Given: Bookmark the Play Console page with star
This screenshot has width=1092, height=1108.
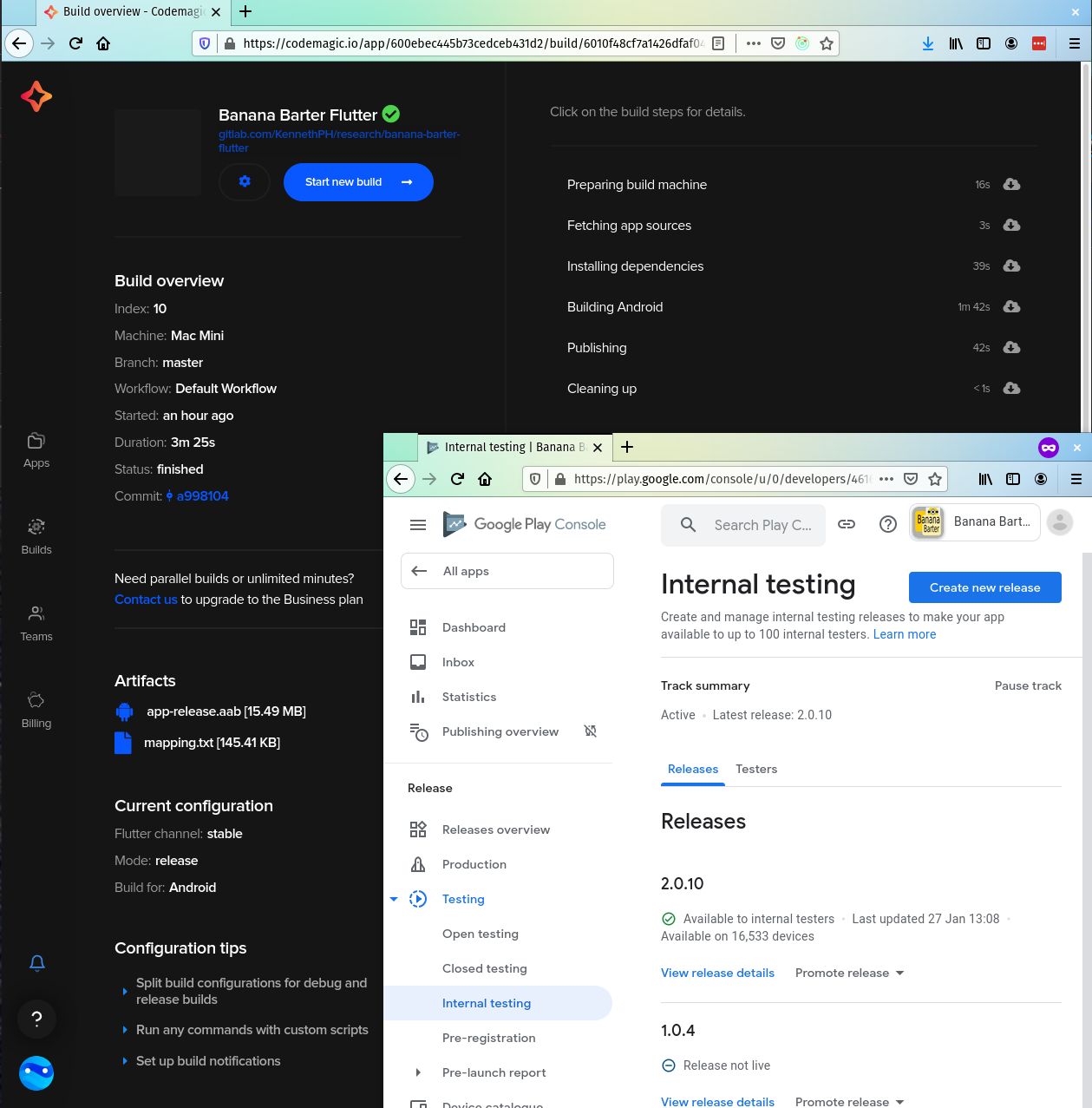Looking at the screenshot, I should point(935,479).
